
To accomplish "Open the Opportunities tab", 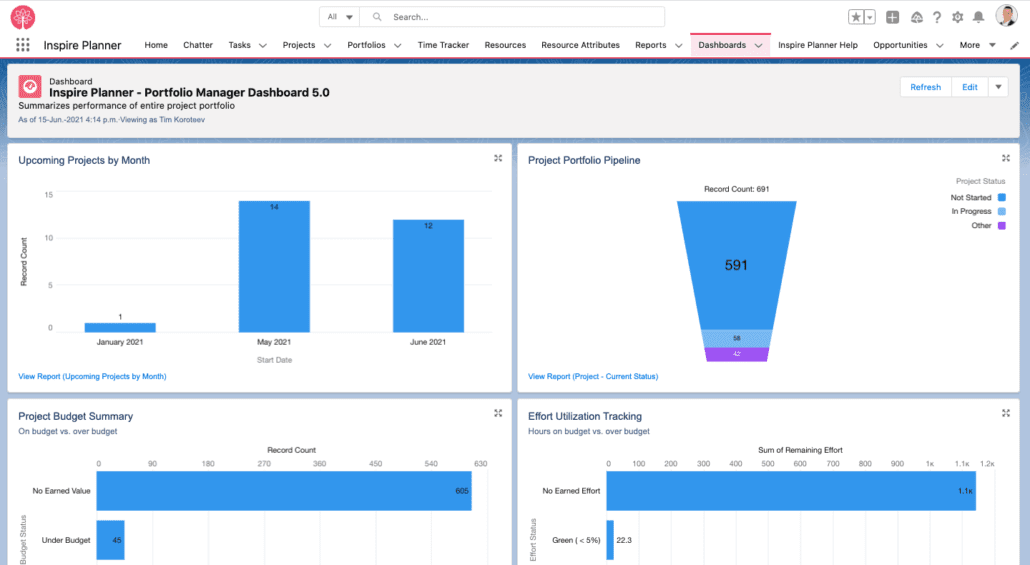I will pos(900,45).
